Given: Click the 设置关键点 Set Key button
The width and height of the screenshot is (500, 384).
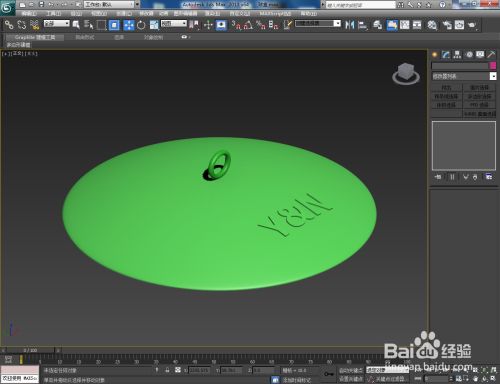Looking at the screenshot, I should [x=351, y=379].
